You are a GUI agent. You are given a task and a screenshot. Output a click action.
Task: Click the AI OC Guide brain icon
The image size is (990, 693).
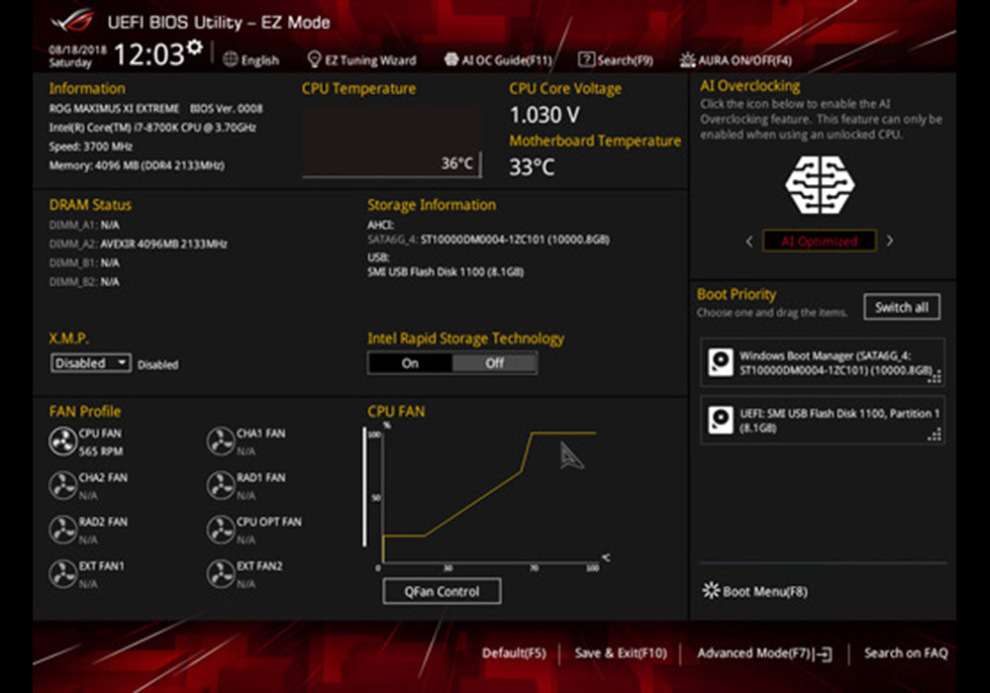click(x=451, y=59)
